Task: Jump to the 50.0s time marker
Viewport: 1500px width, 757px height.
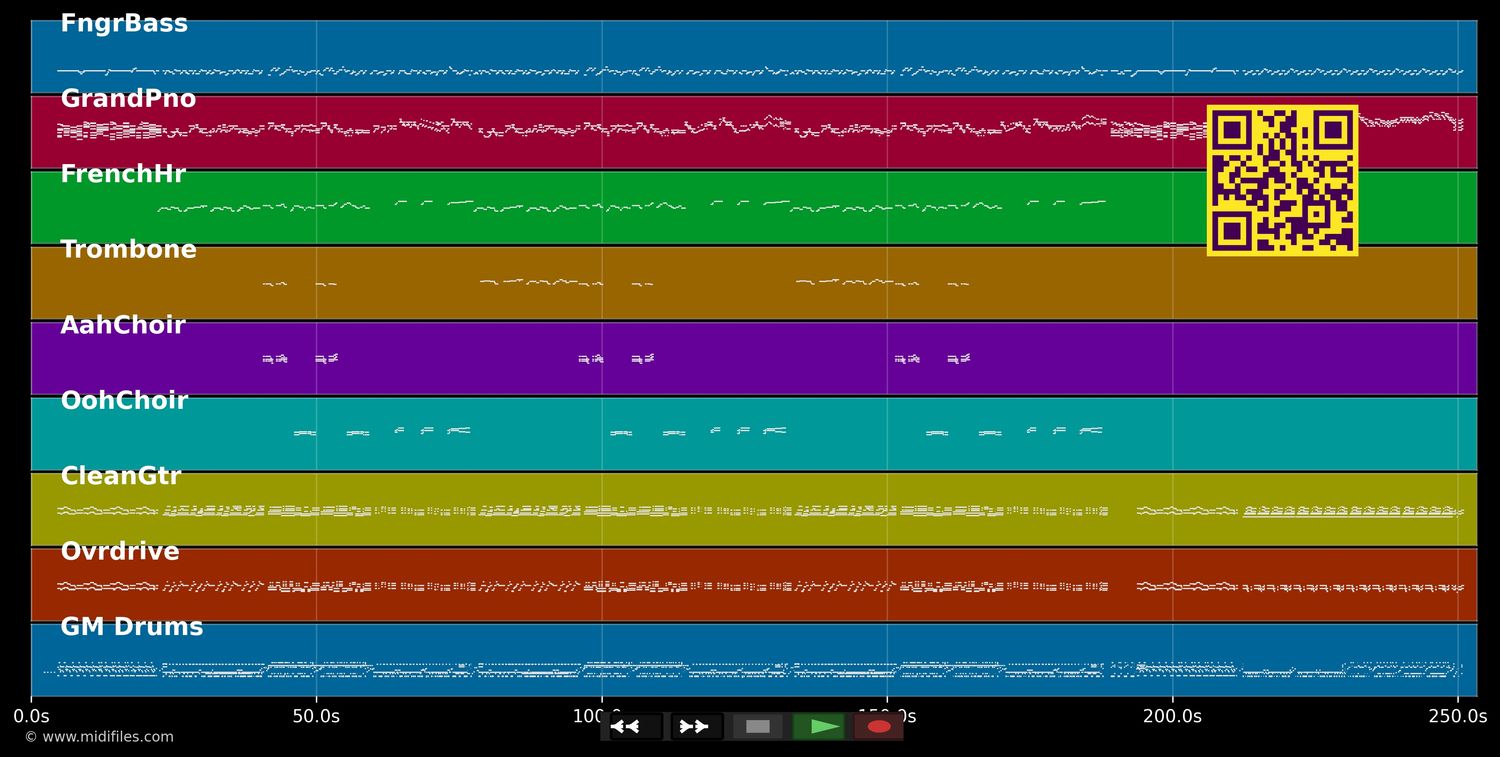Action: tap(316, 716)
